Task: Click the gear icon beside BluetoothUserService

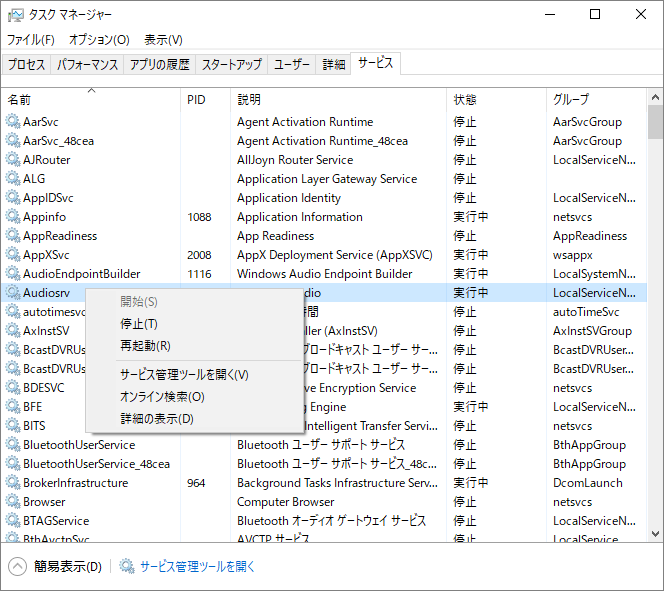Action: (x=13, y=445)
